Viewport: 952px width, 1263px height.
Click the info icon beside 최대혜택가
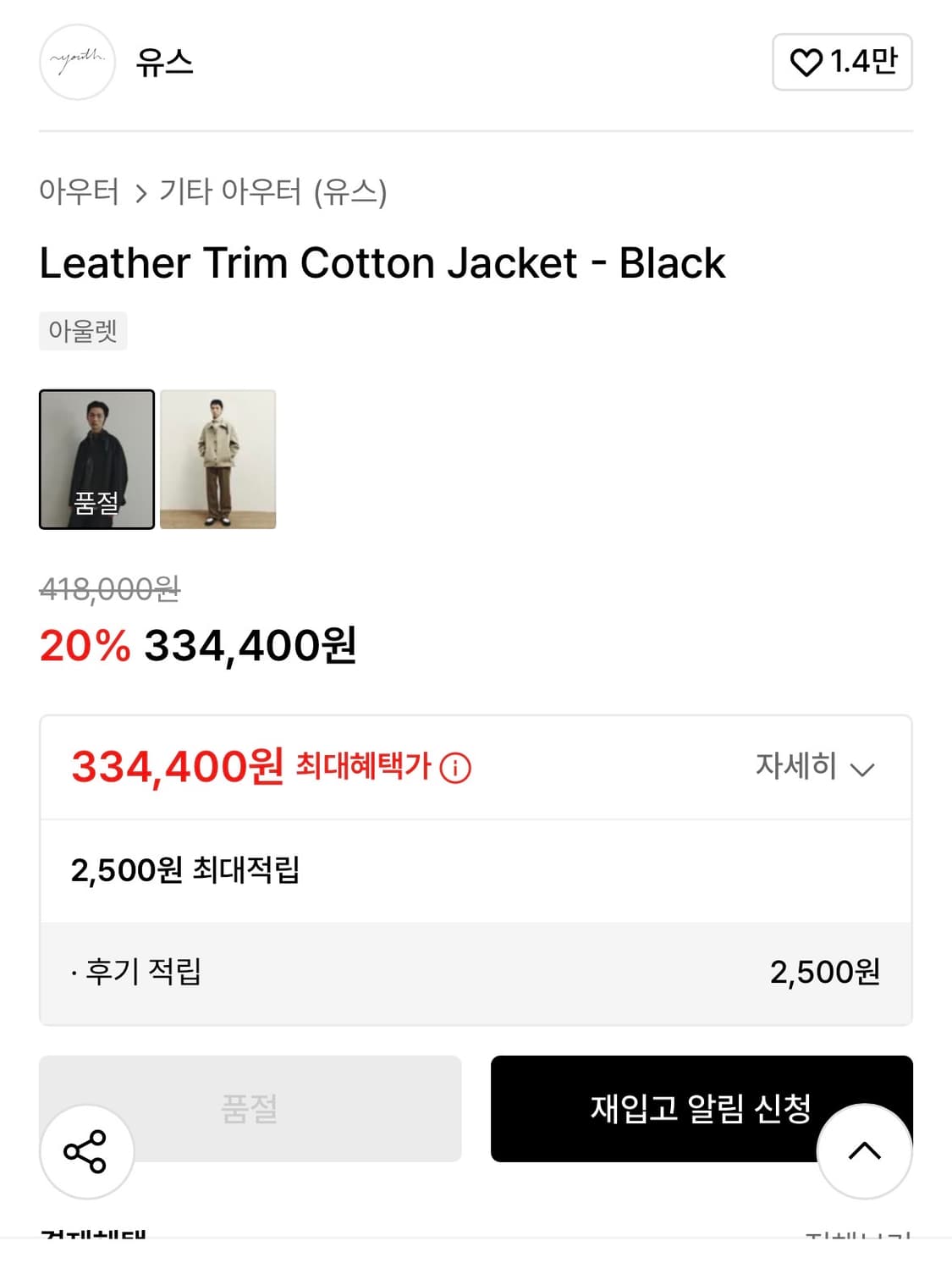(x=455, y=768)
